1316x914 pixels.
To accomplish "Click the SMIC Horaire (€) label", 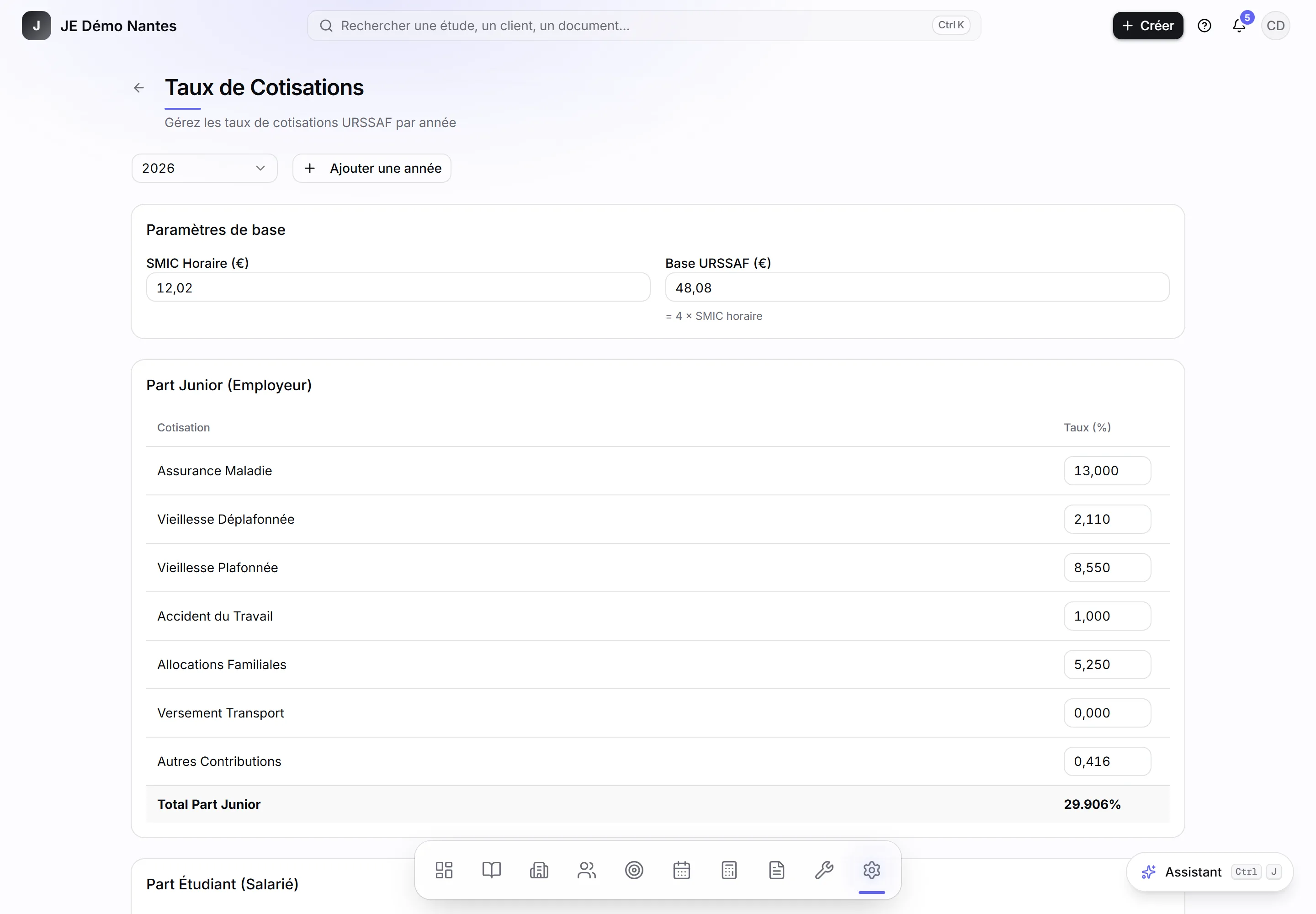I will 197,263.
